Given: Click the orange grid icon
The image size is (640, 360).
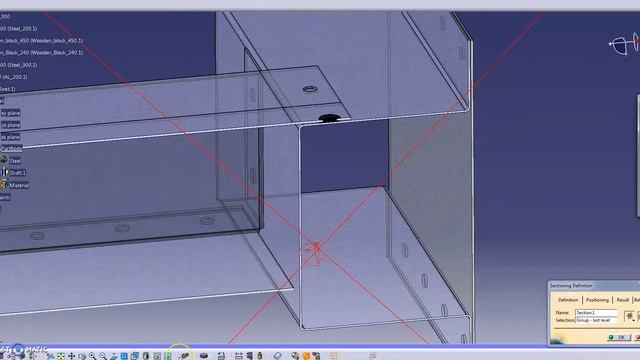Looking at the screenshot, I should point(334,356).
